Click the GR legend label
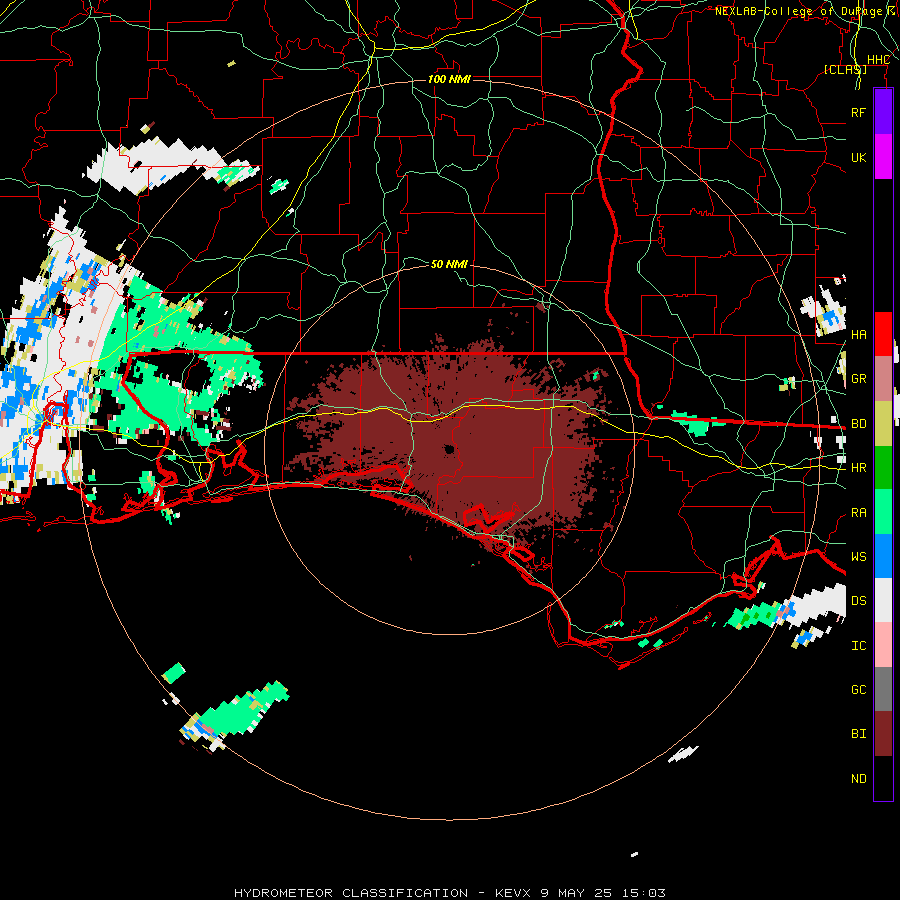Viewport: 900px width, 900px height. (858, 379)
